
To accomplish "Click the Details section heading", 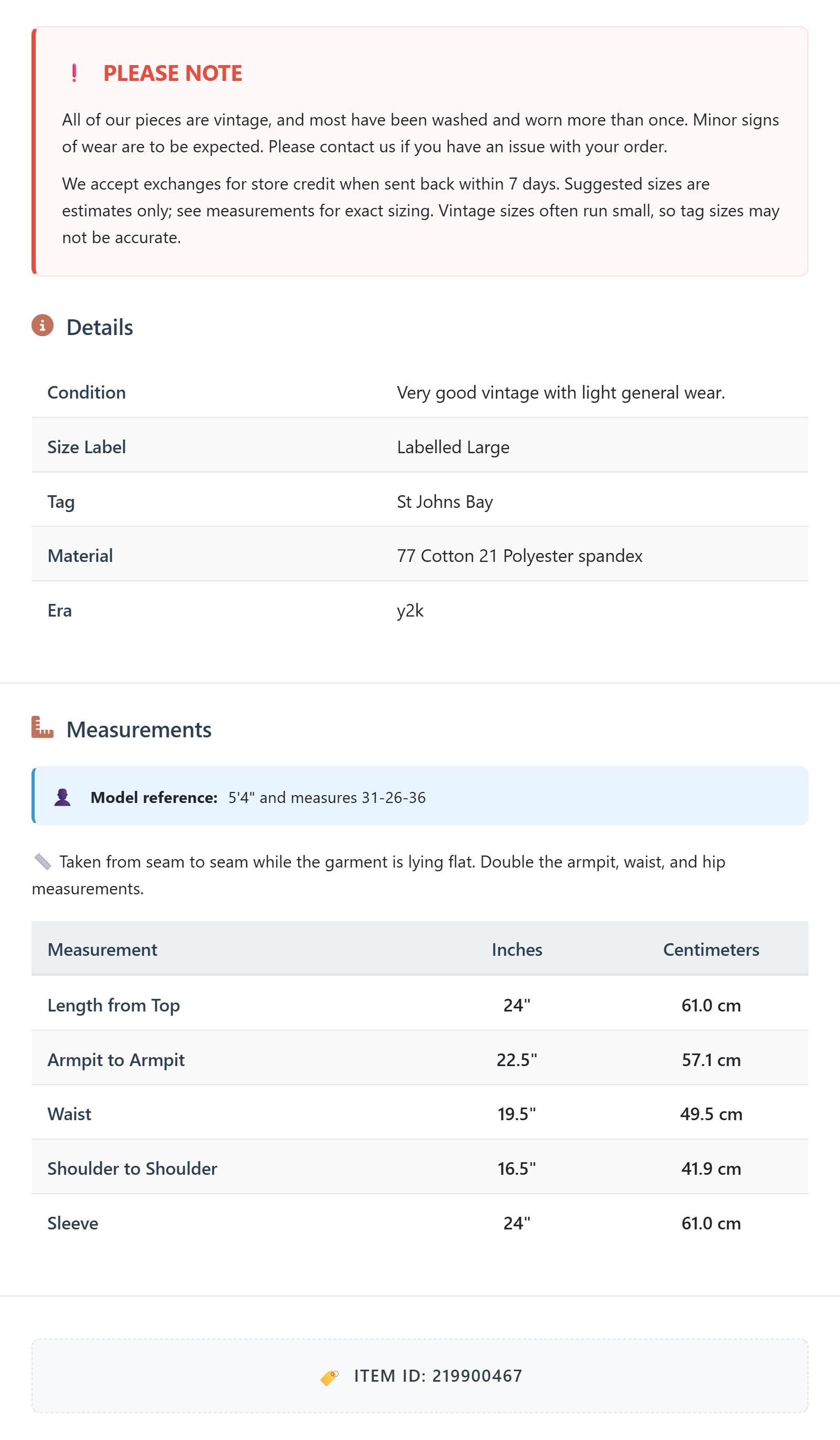I will (99, 327).
